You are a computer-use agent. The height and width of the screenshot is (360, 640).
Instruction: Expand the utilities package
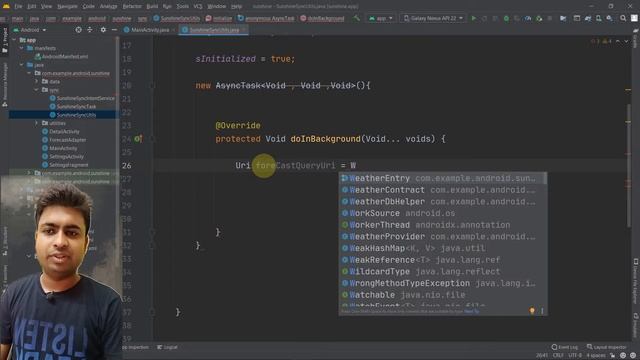pyautogui.click(x=36, y=123)
